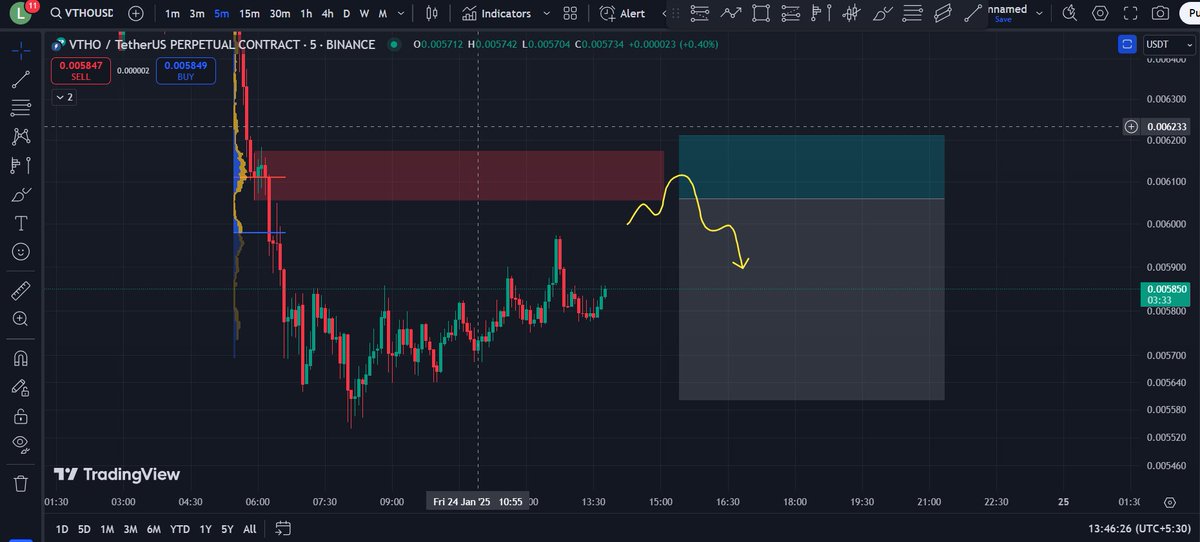This screenshot has height=542, width=1200.
Task: Take a chart snapshot with camera icon
Action: (x=1161, y=13)
